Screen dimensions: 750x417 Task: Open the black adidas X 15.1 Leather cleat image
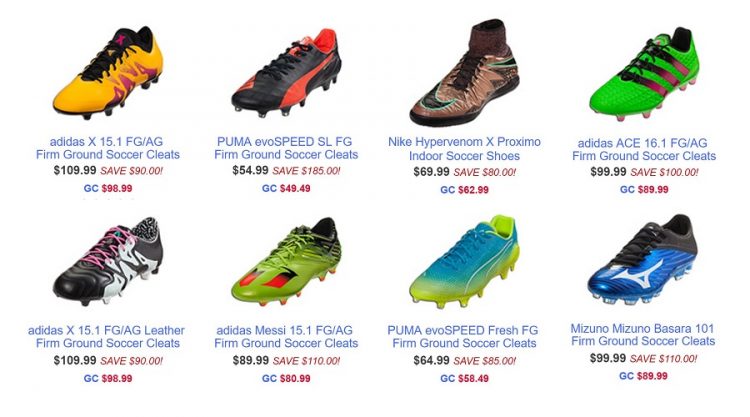(x=108, y=261)
